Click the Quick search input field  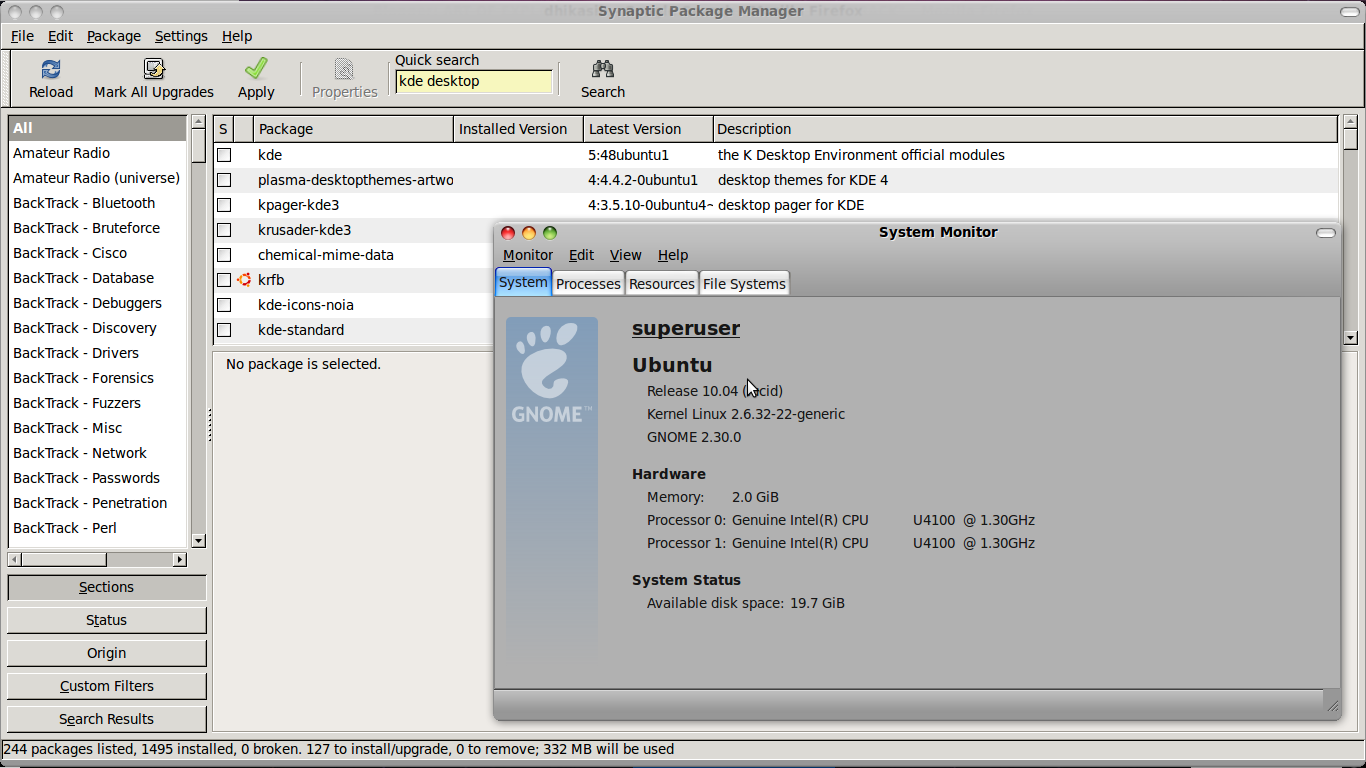point(474,82)
